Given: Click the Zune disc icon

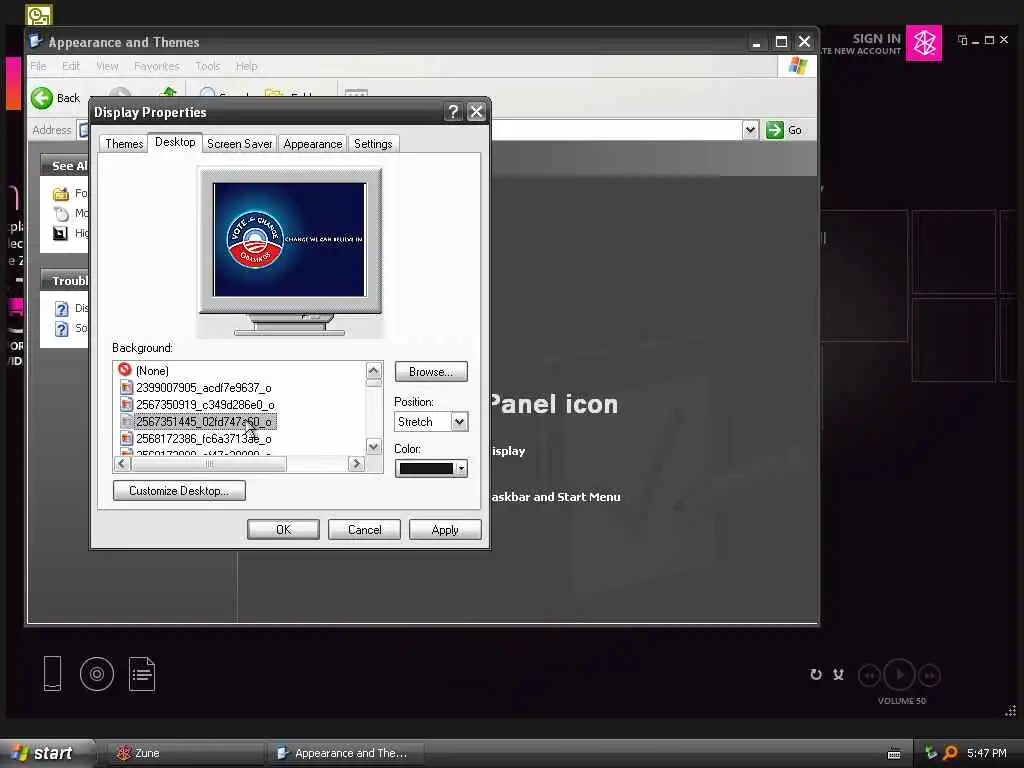Looking at the screenshot, I should pyautogui.click(x=97, y=674).
